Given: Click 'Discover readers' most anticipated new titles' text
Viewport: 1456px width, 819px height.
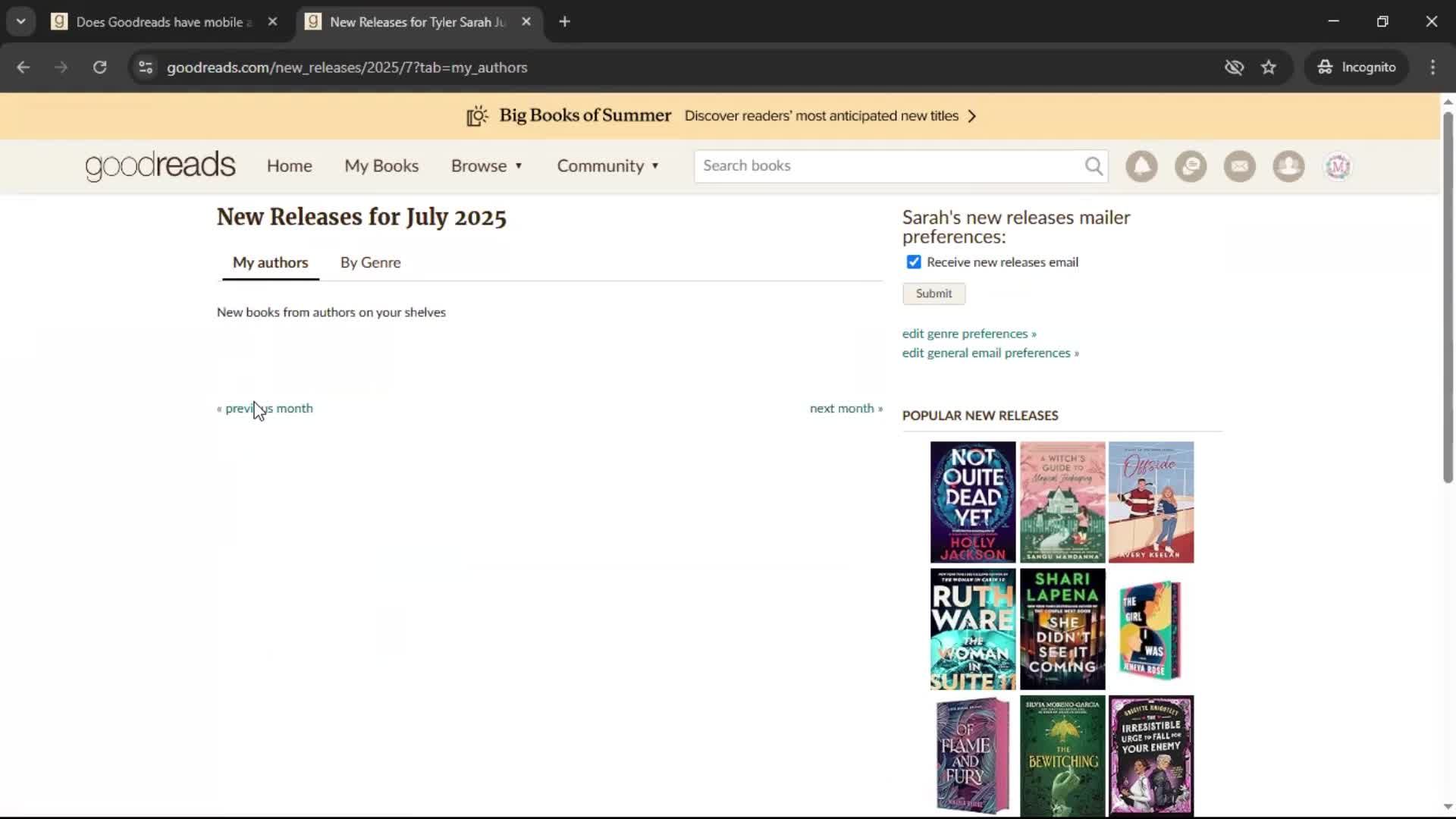Looking at the screenshot, I should 821,116.
